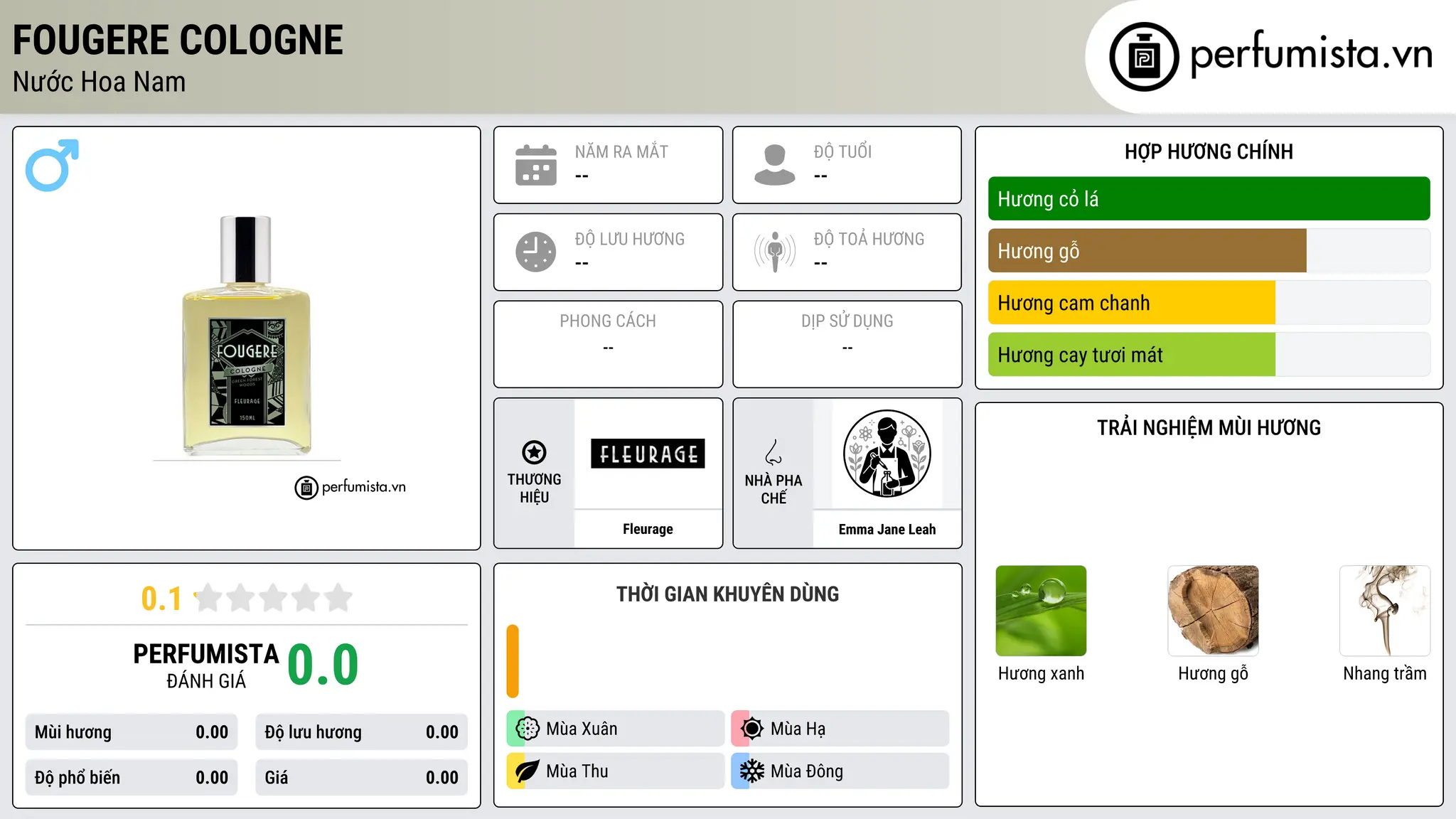Open the Hương xanh green leaf thumbnail
The width and height of the screenshot is (1456, 819).
coord(1041,611)
